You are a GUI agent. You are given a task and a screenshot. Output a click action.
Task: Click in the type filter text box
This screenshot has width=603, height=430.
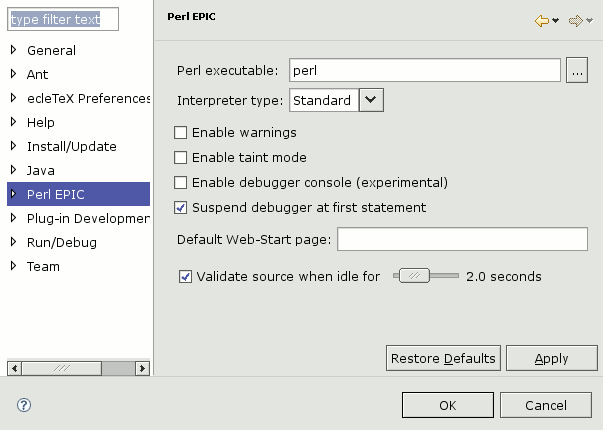point(63,19)
